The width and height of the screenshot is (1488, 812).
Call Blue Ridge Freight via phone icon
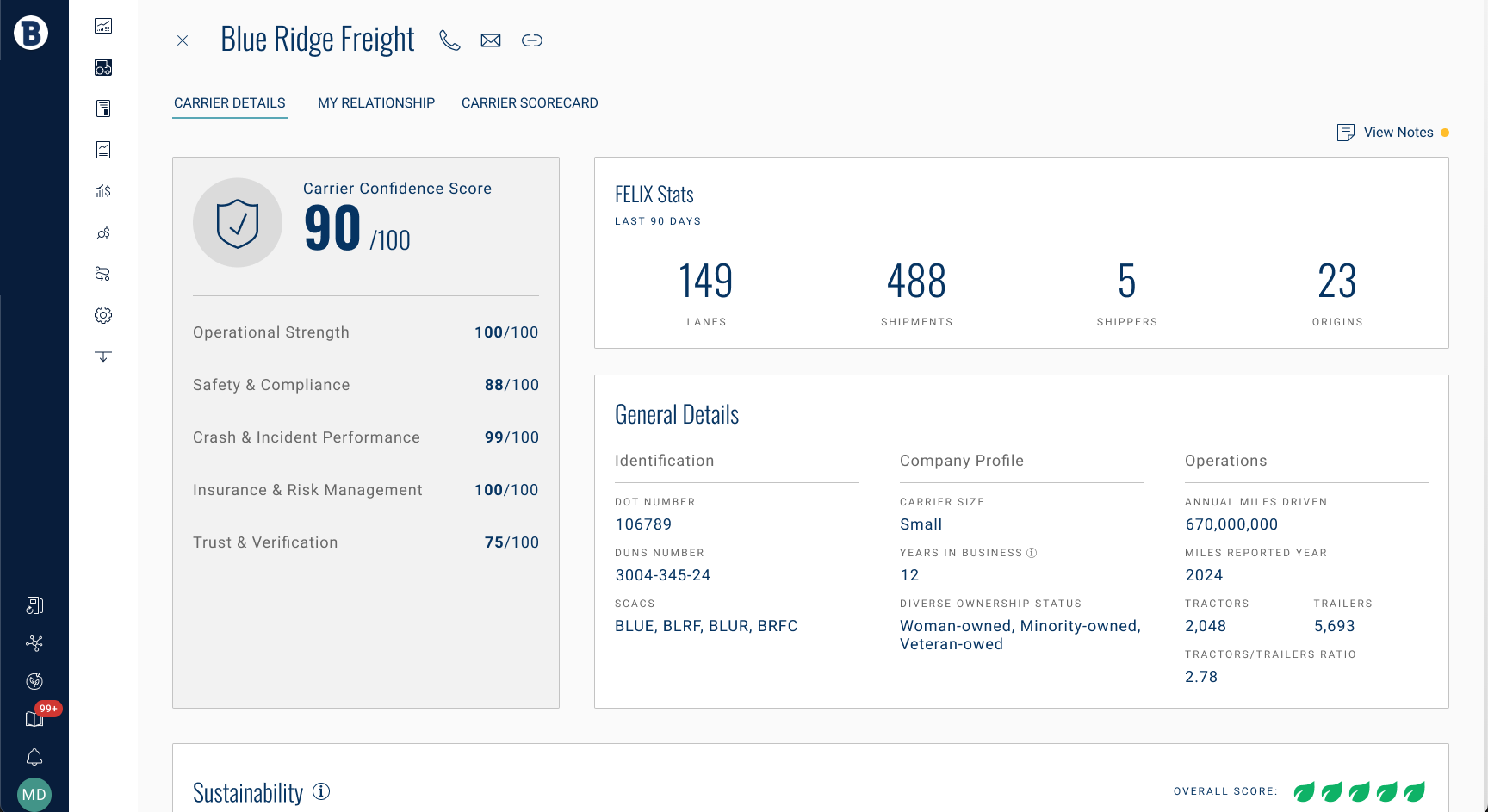pyautogui.click(x=449, y=40)
